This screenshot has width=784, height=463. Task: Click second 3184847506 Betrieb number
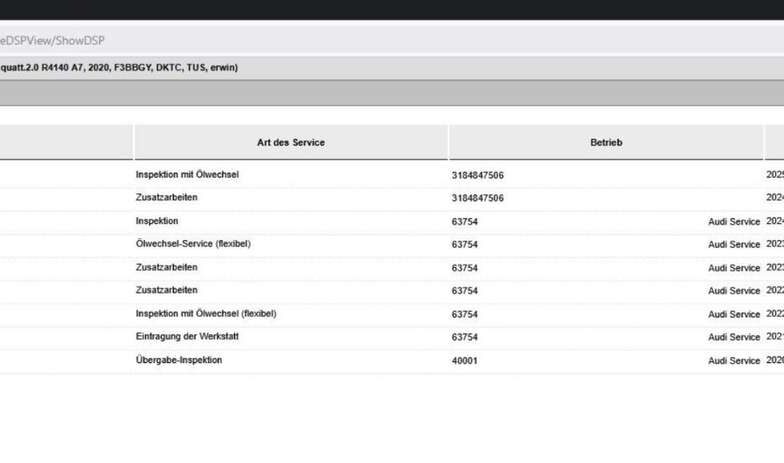(478, 198)
